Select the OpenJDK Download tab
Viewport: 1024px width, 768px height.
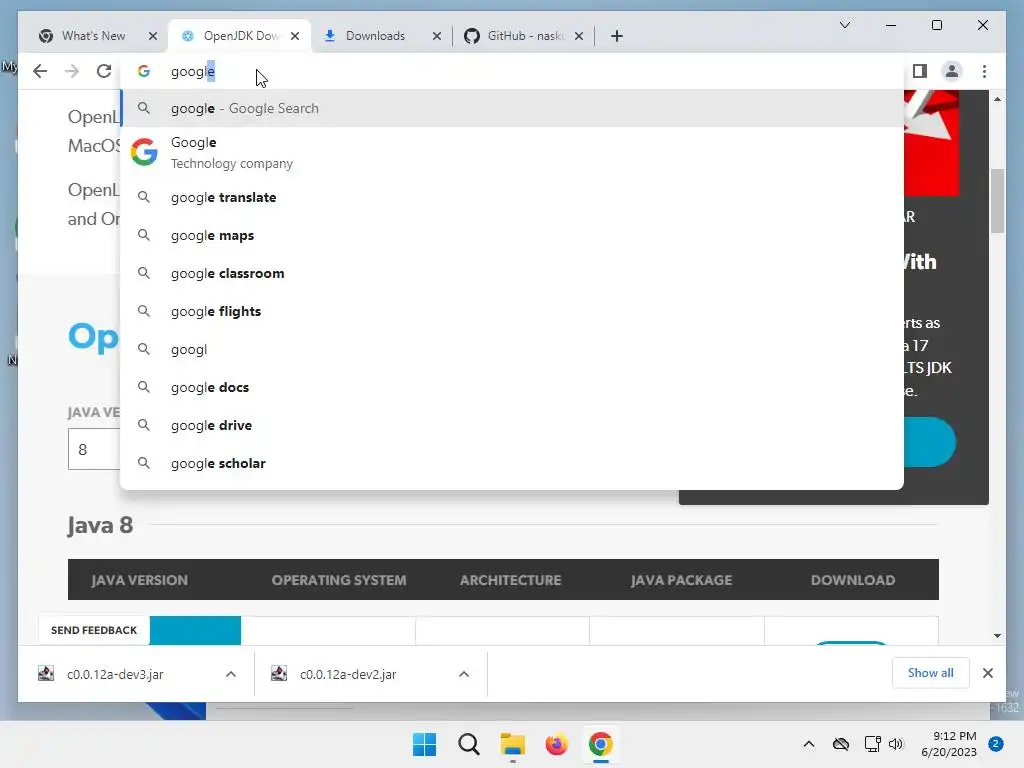click(240, 36)
